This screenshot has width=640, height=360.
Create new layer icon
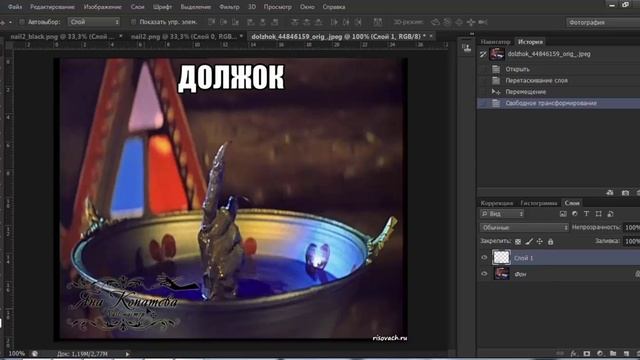pos(627,353)
